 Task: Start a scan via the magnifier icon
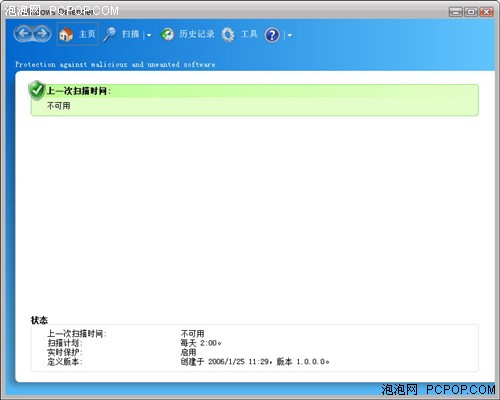[x=110, y=34]
